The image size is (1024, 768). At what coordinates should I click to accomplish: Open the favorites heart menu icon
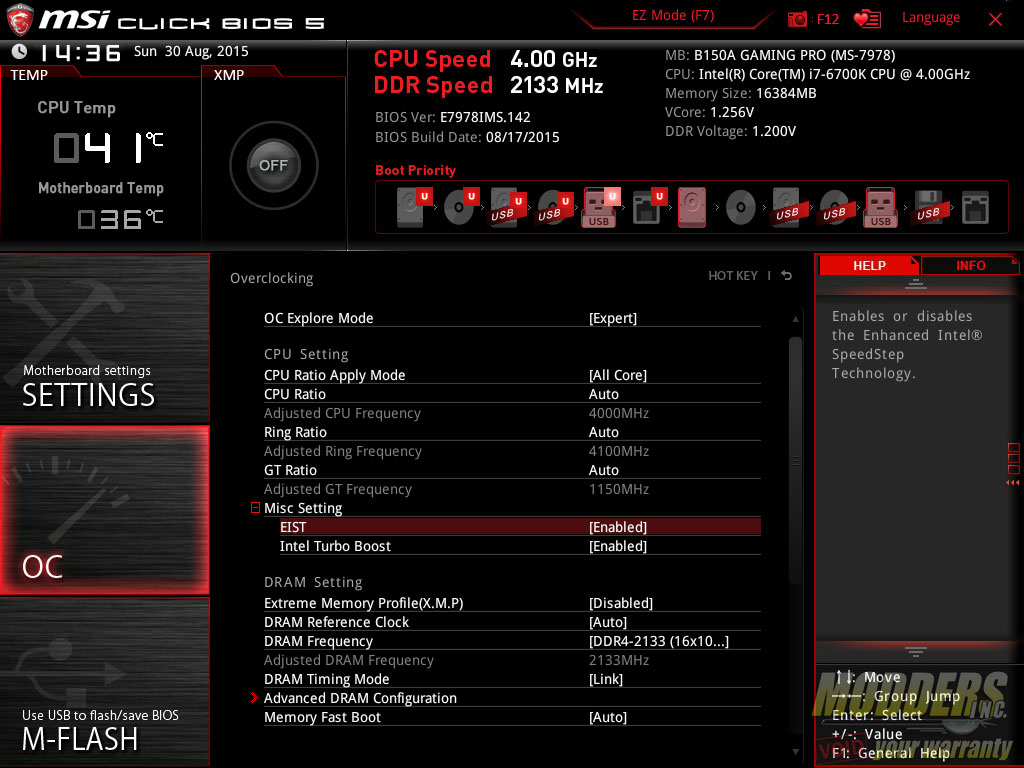(x=867, y=19)
